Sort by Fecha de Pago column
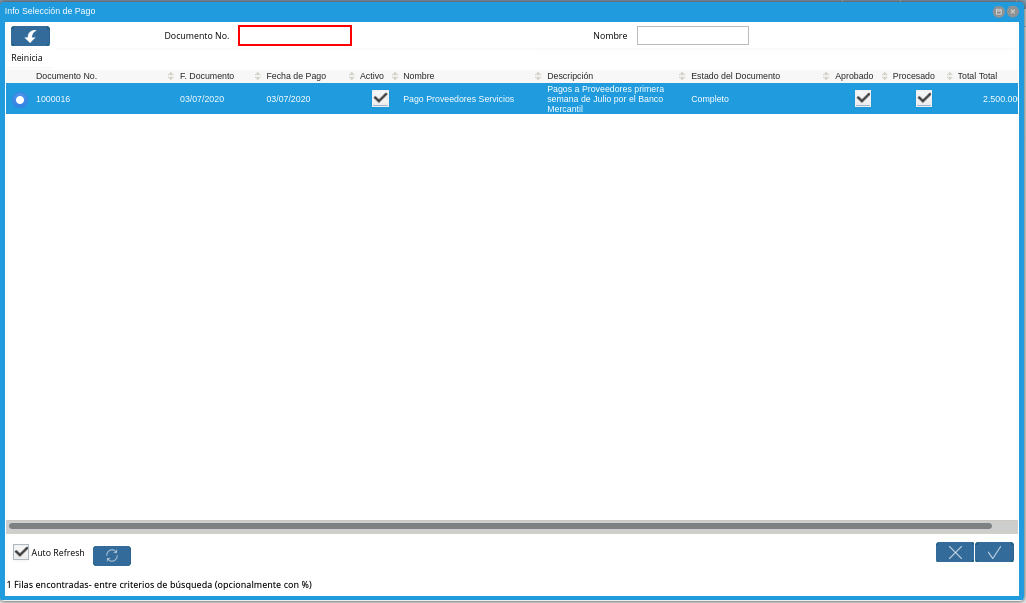 pos(296,76)
